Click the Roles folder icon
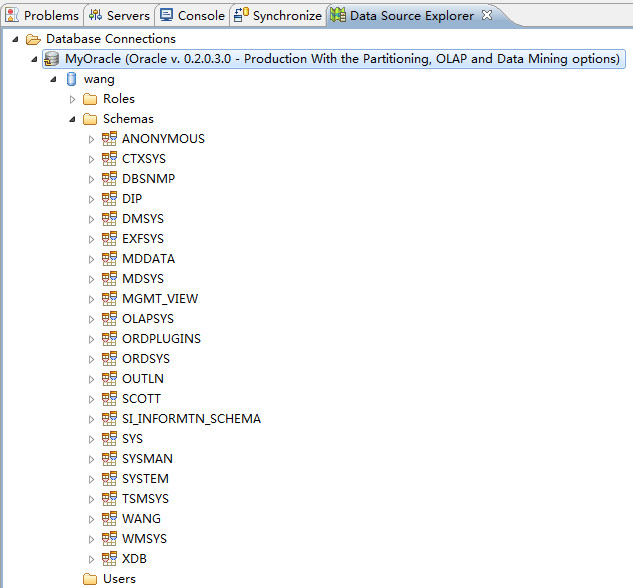633x588 pixels. tap(90, 99)
